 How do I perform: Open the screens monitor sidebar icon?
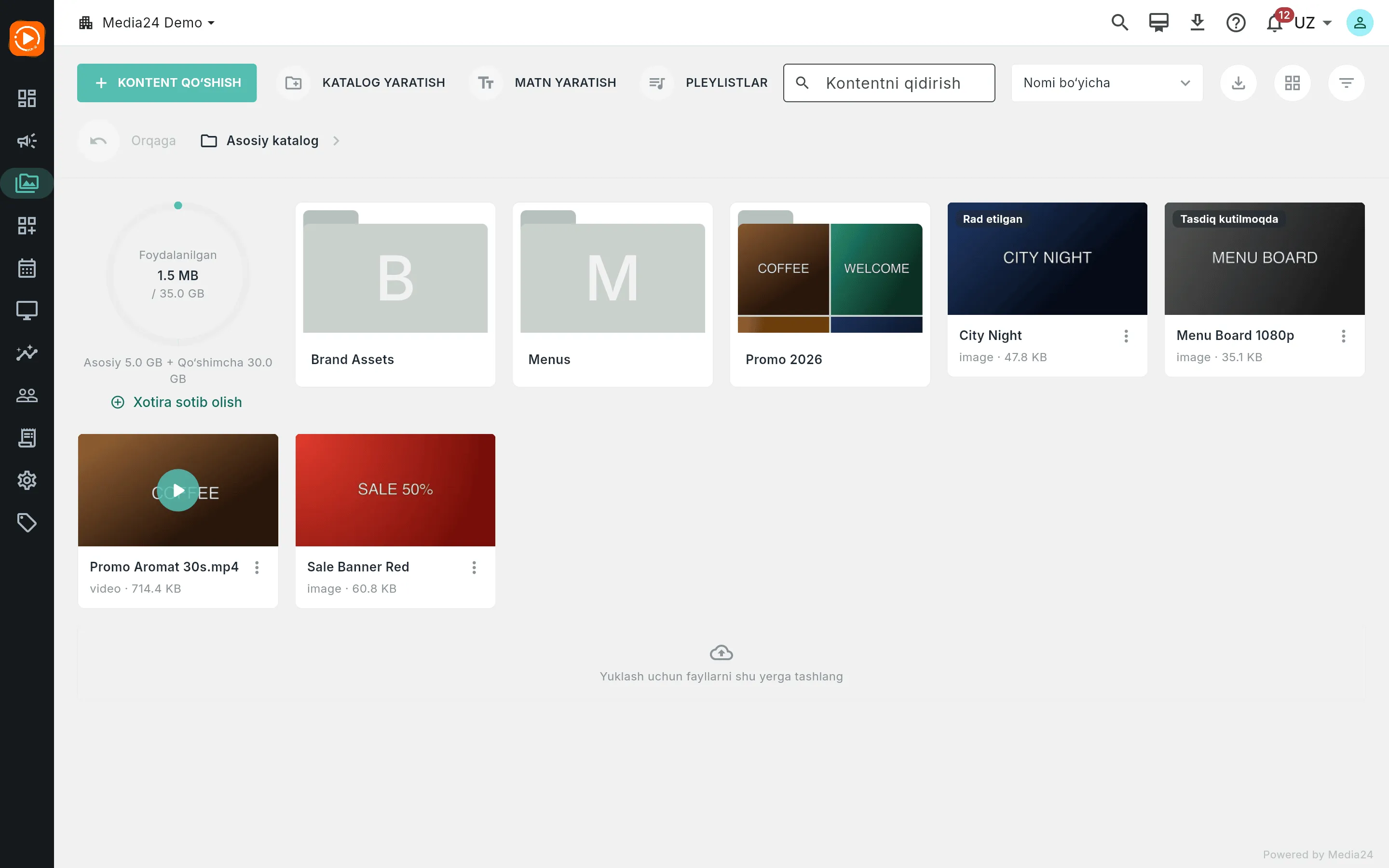[x=27, y=311]
